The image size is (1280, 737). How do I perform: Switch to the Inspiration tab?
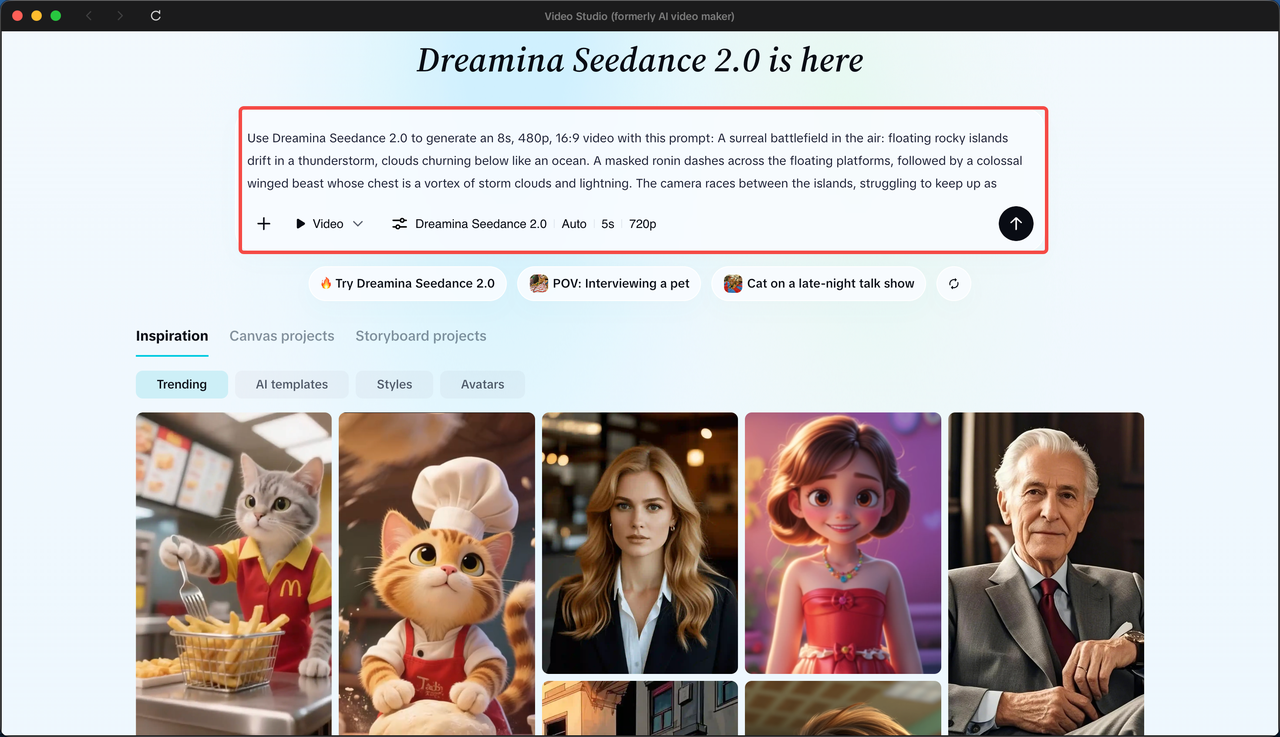[172, 336]
